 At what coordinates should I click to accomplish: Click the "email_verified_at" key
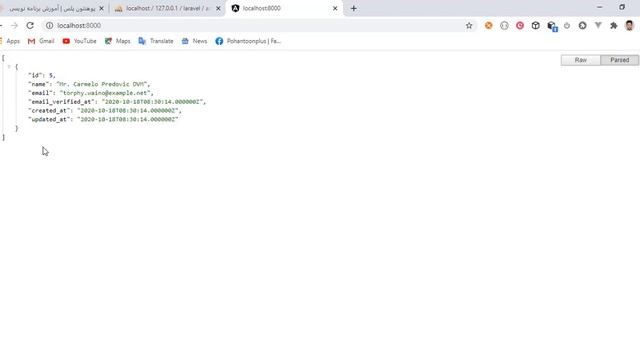click(x=61, y=102)
